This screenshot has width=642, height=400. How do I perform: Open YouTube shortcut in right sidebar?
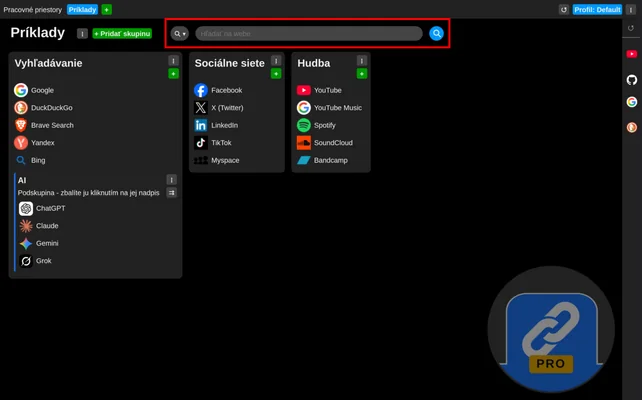632,54
